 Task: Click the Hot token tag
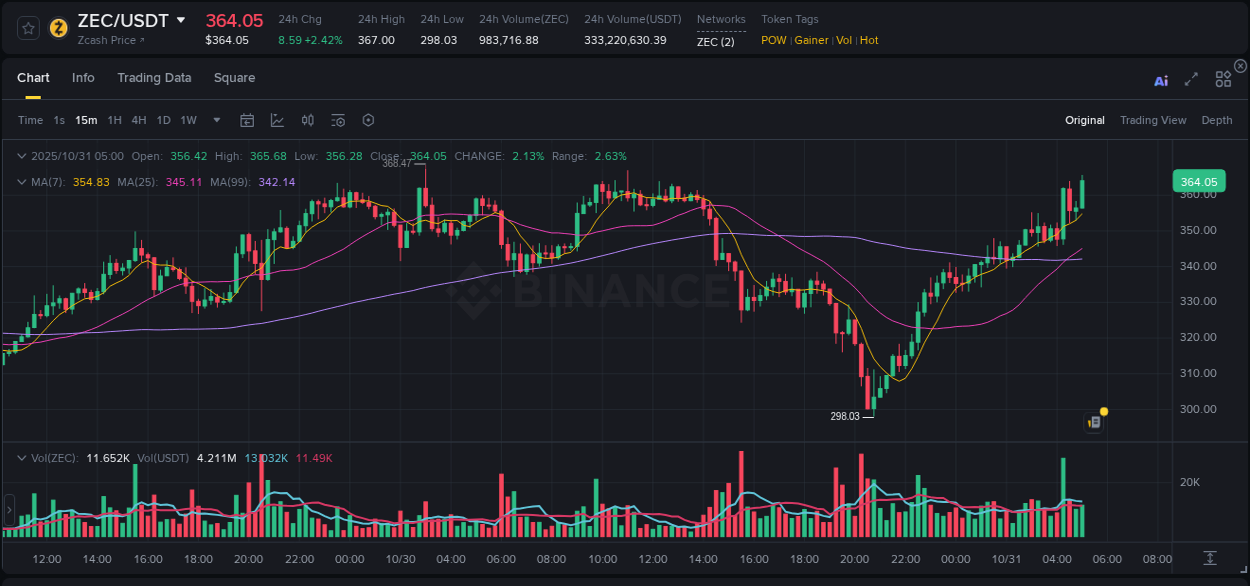[x=868, y=40]
